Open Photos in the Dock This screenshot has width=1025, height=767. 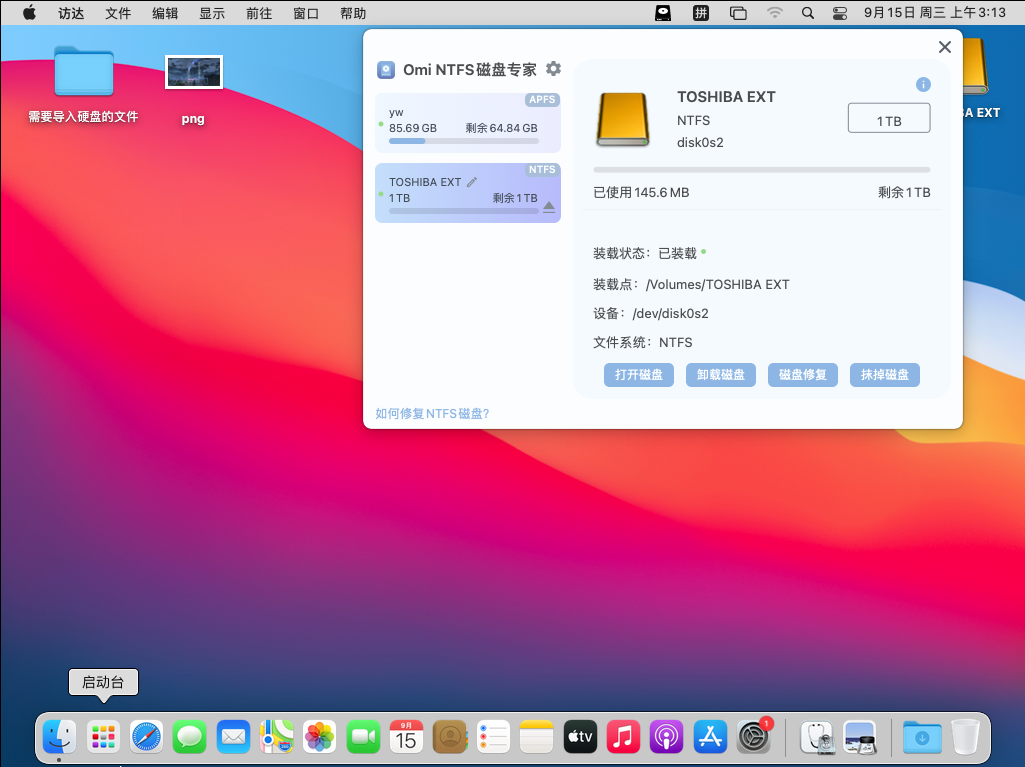[x=320, y=738]
